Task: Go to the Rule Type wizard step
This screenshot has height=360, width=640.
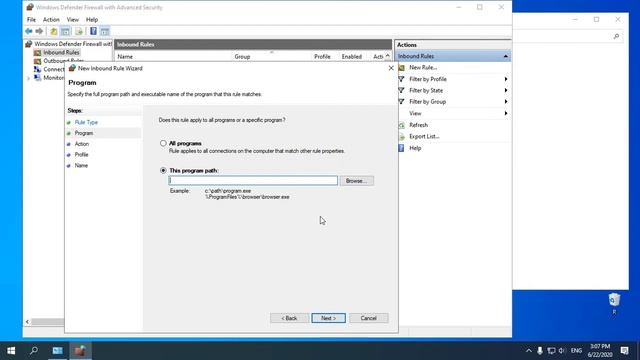Action: tap(86, 122)
